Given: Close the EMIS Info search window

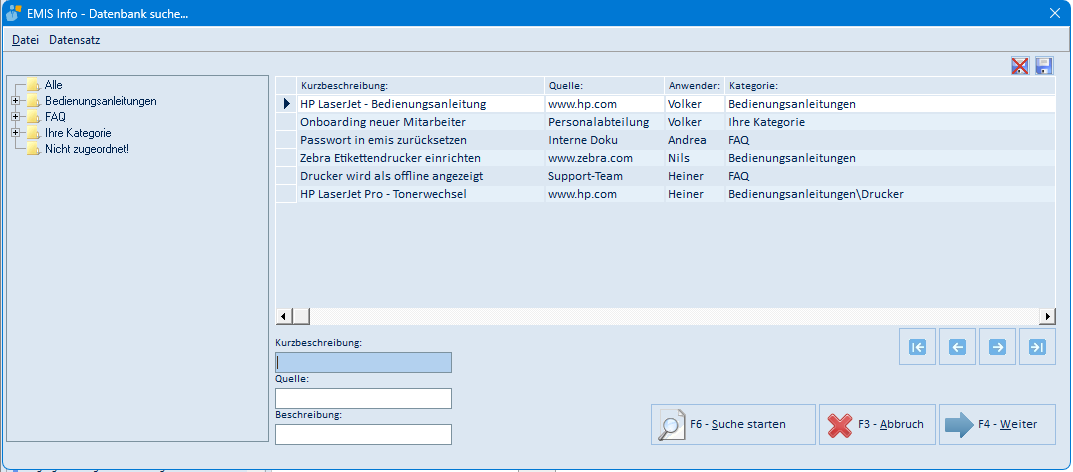Looking at the screenshot, I should [1055, 13].
